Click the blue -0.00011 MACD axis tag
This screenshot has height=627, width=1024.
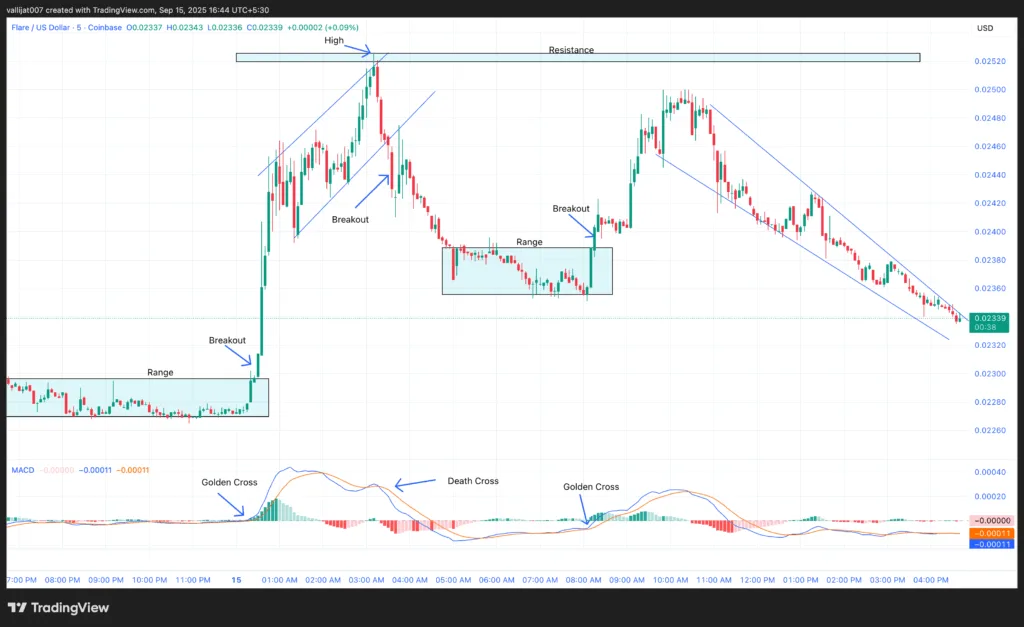pyautogui.click(x=991, y=544)
